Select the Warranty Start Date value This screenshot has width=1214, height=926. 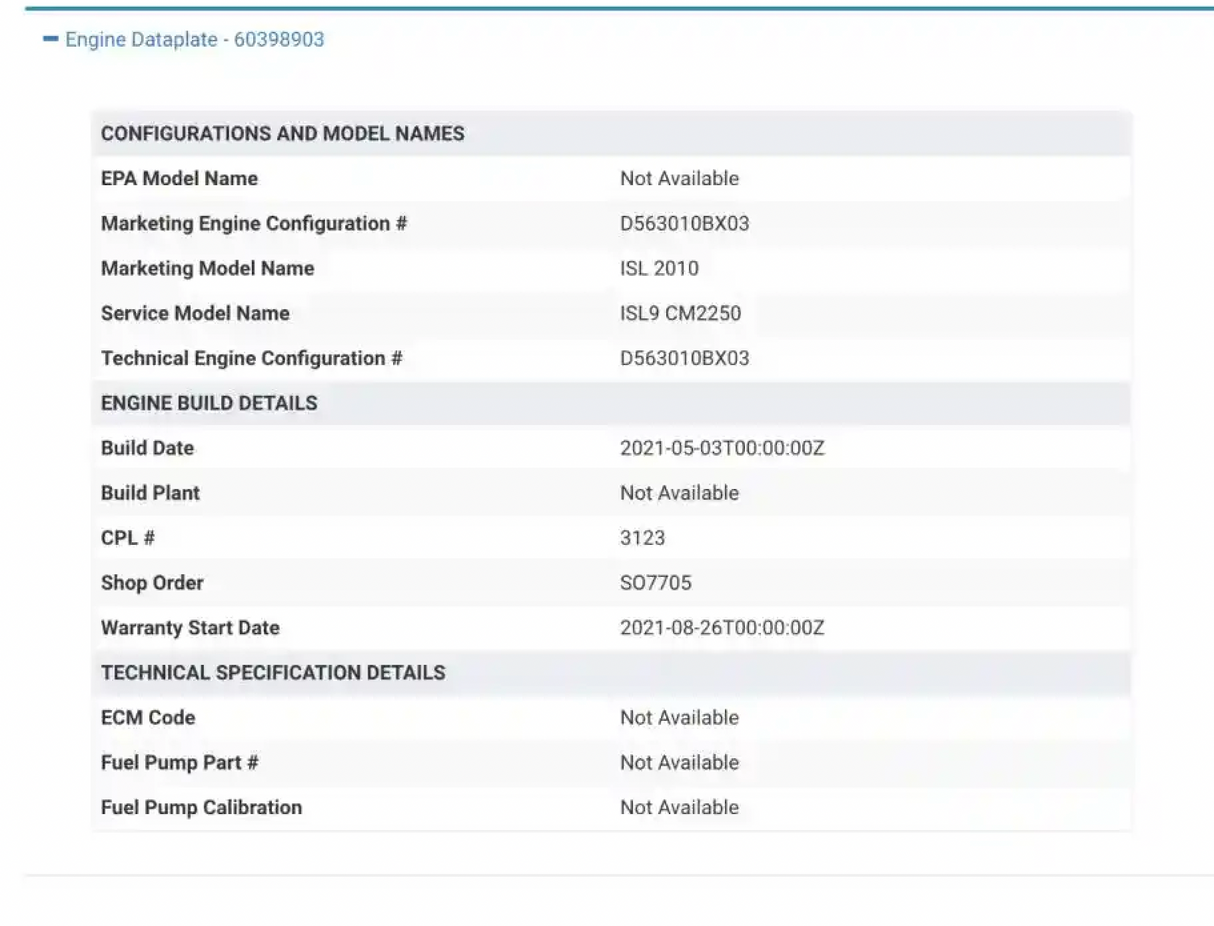click(722, 628)
